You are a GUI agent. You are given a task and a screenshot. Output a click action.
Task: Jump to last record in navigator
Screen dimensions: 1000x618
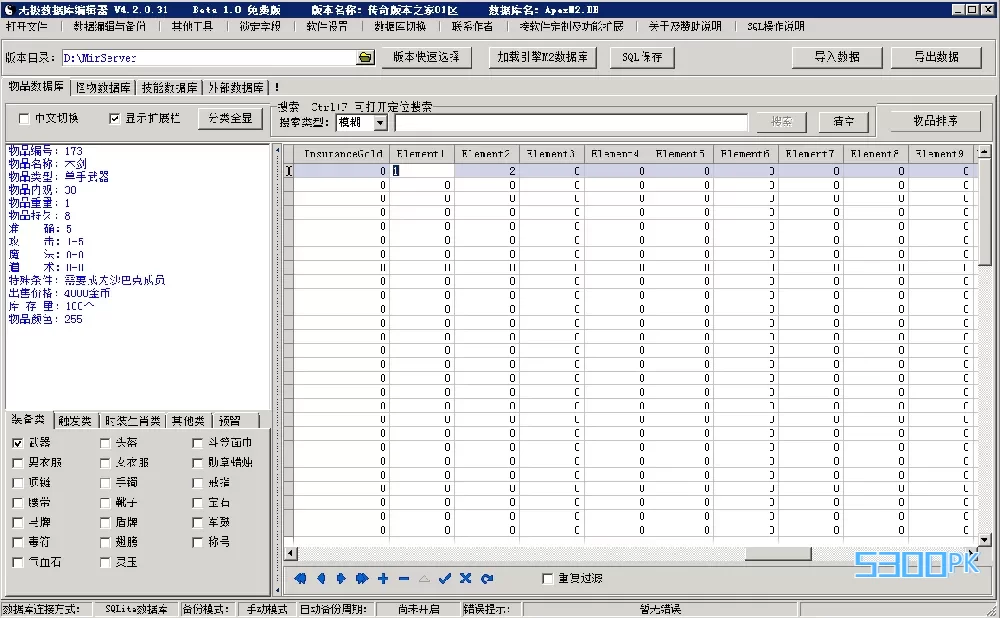[362, 578]
